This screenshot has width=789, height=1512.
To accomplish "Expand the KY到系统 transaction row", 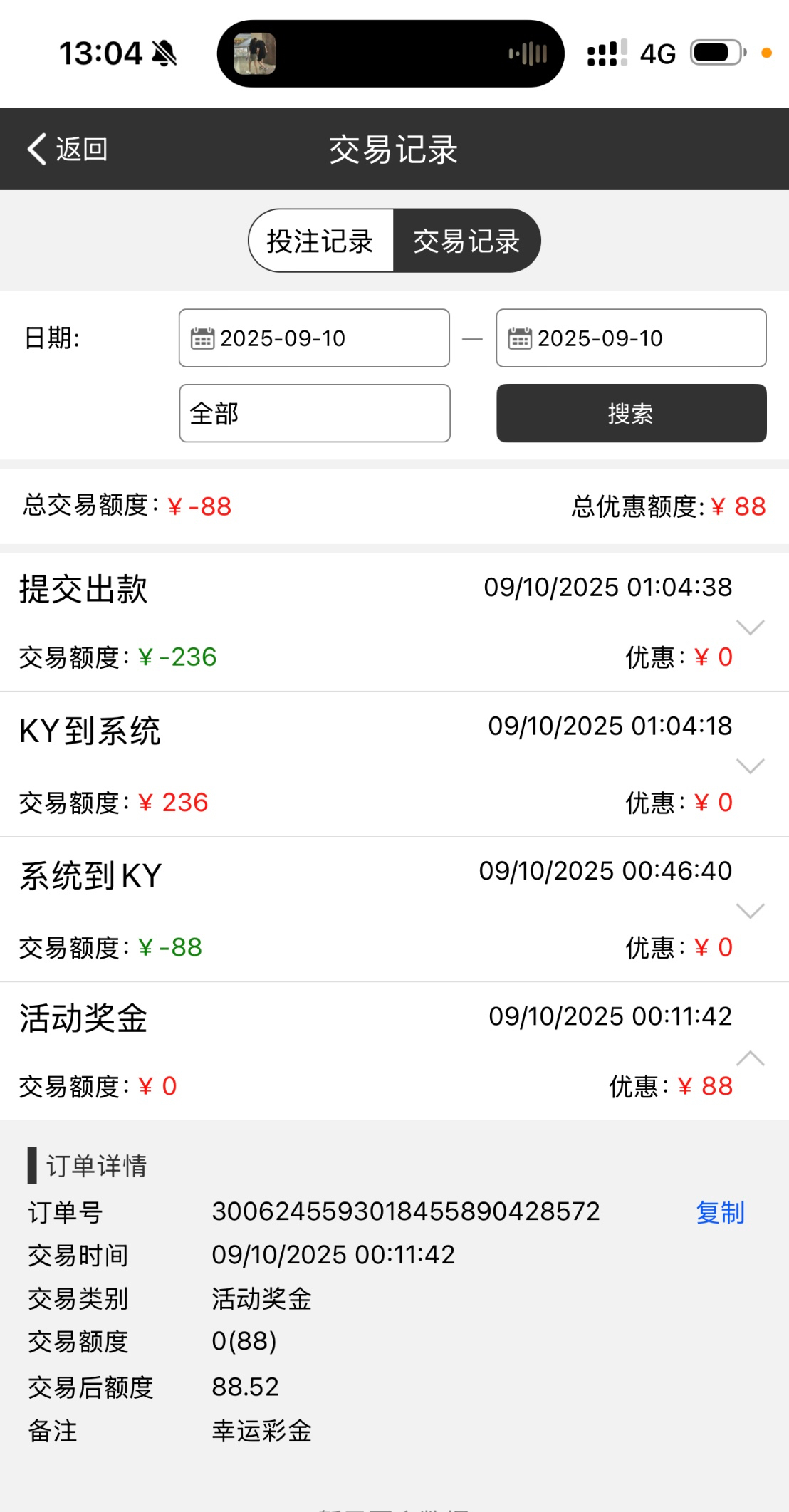I will point(750,766).
